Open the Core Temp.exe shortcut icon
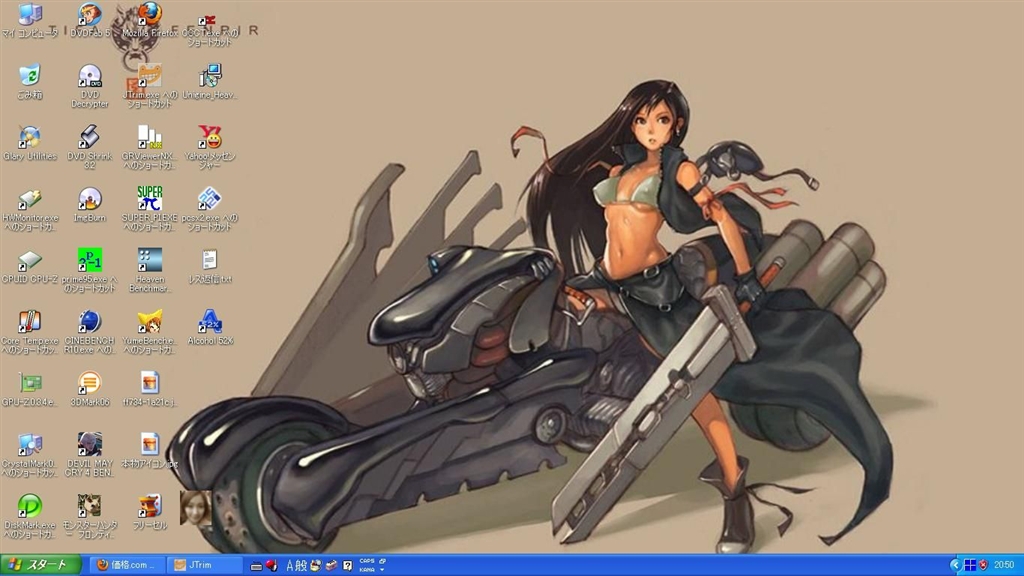 point(29,332)
